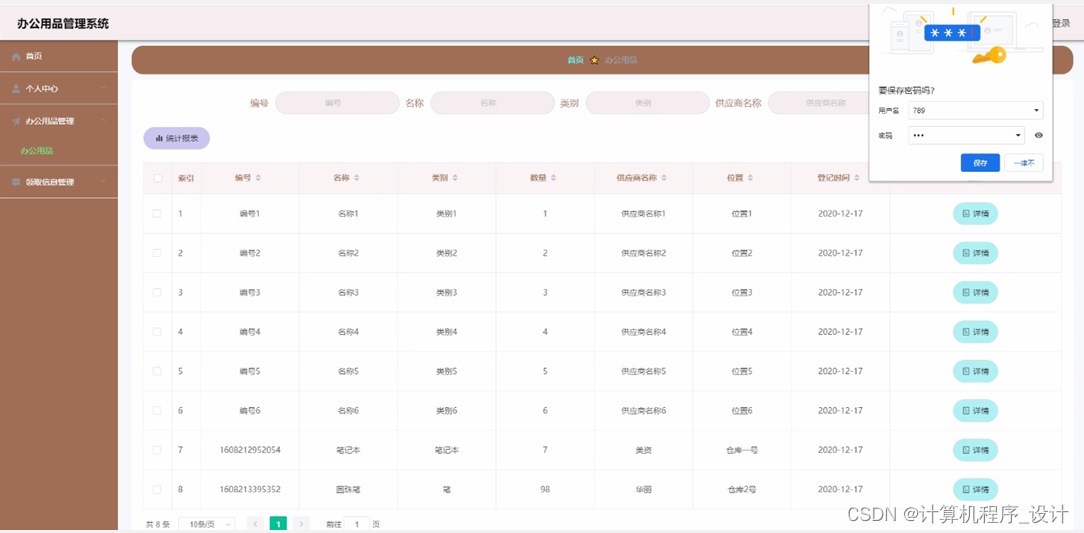Select the 办公用品 submenu item
This screenshot has height=533, width=1084.
(37, 150)
